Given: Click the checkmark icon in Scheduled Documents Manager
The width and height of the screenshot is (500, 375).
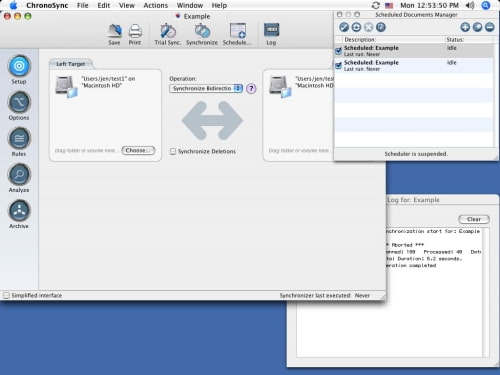Looking at the screenshot, I should pos(344,27).
